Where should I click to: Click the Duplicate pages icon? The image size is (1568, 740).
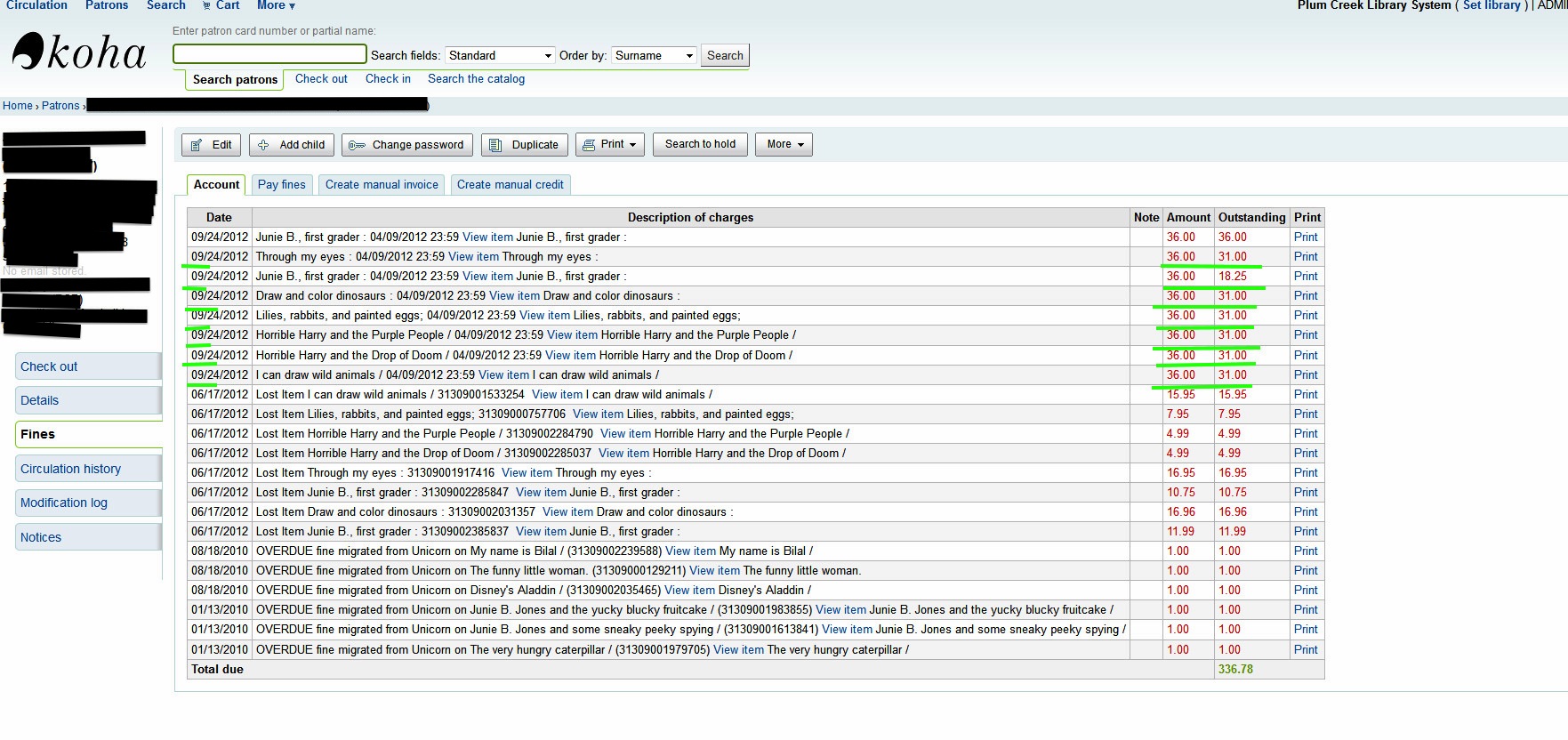[x=496, y=145]
